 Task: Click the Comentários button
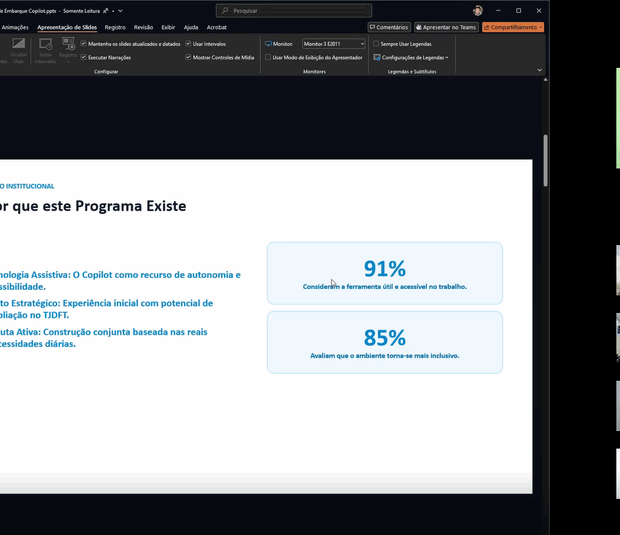tap(389, 27)
